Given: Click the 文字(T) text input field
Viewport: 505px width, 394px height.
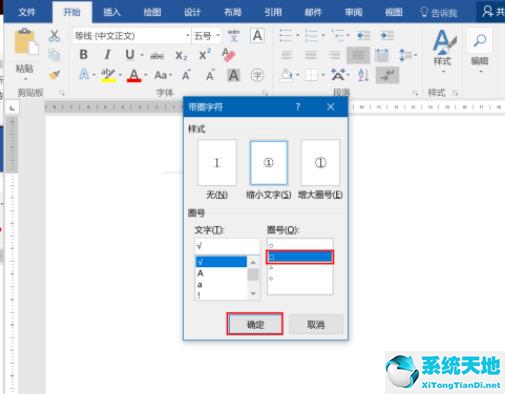Looking at the screenshot, I should pyautogui.click(x=227, y=246).
